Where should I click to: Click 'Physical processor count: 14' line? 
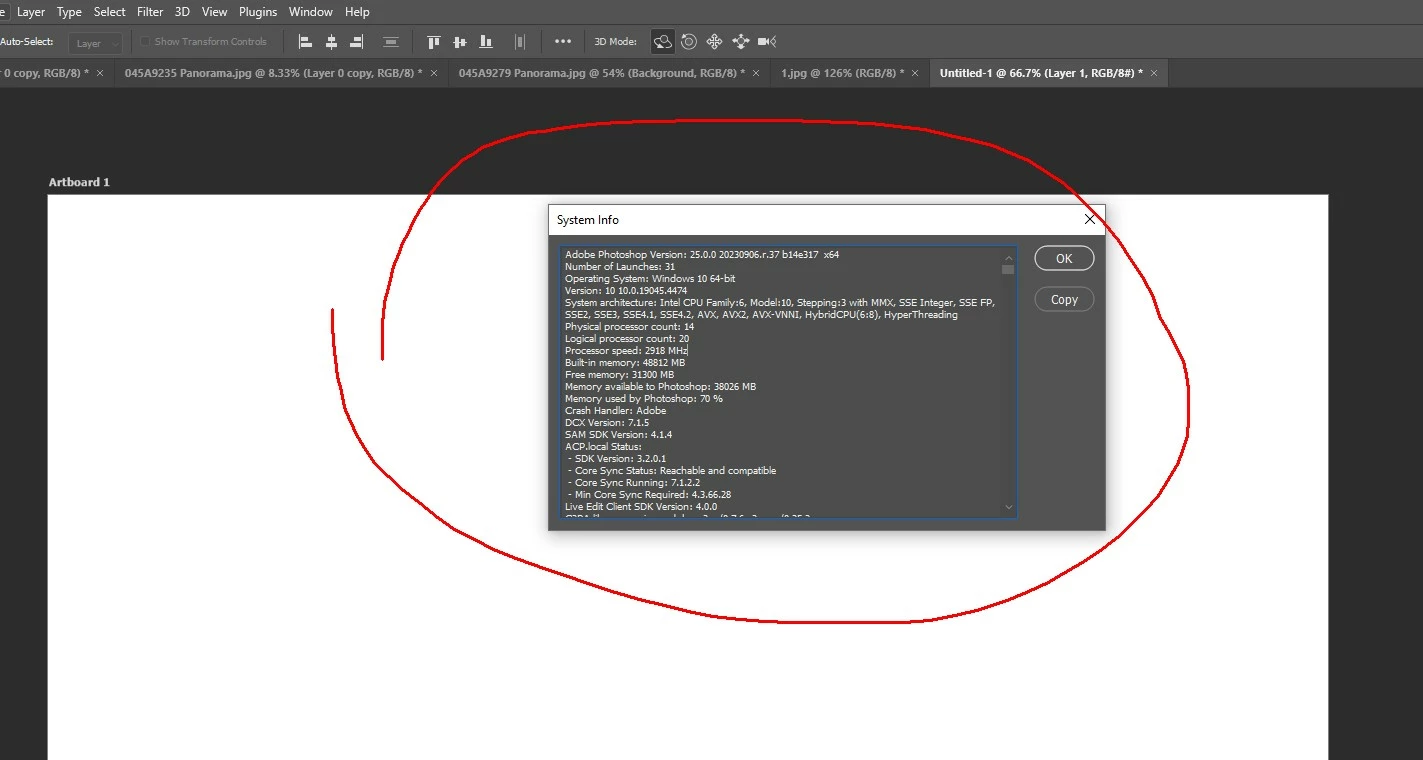coord(629,327)
